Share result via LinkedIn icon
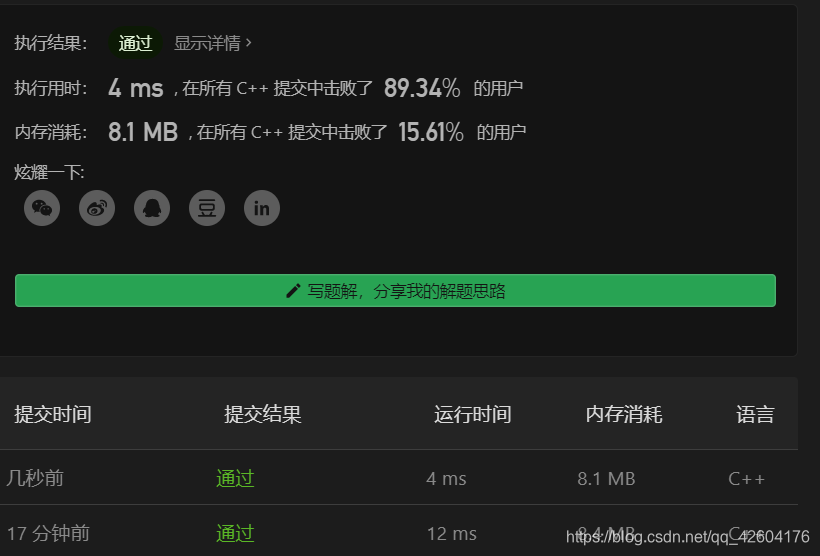820x556 pixels. [x=262, y=208]
